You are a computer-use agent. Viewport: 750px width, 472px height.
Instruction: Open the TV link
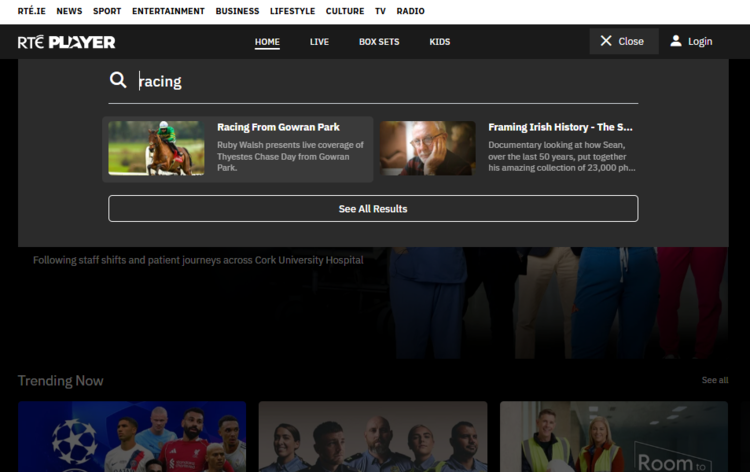click(380, 11)
